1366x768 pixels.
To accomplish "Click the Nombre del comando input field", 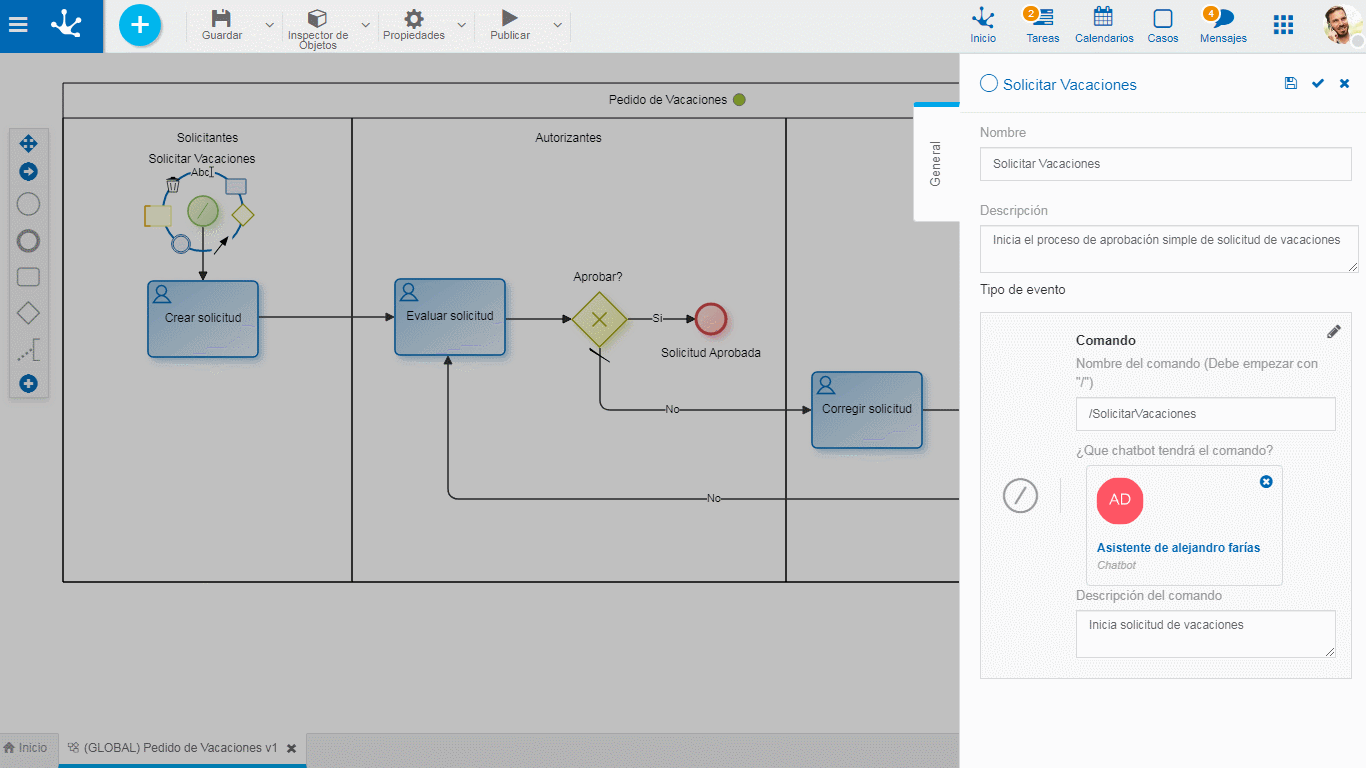I will [x=1205, y=414].
